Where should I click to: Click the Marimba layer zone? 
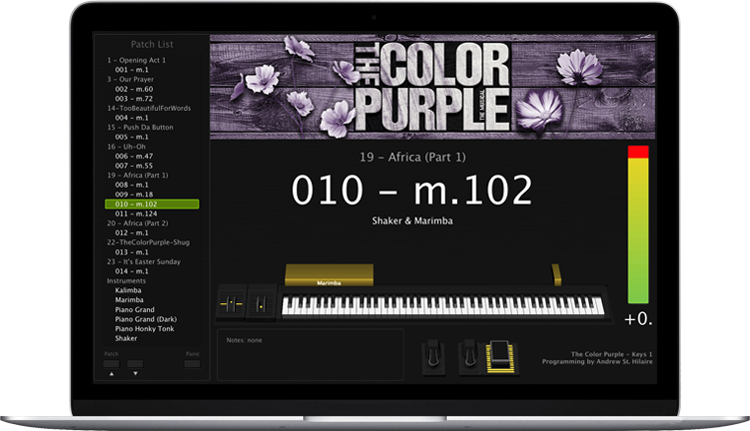tap(329, 275)
